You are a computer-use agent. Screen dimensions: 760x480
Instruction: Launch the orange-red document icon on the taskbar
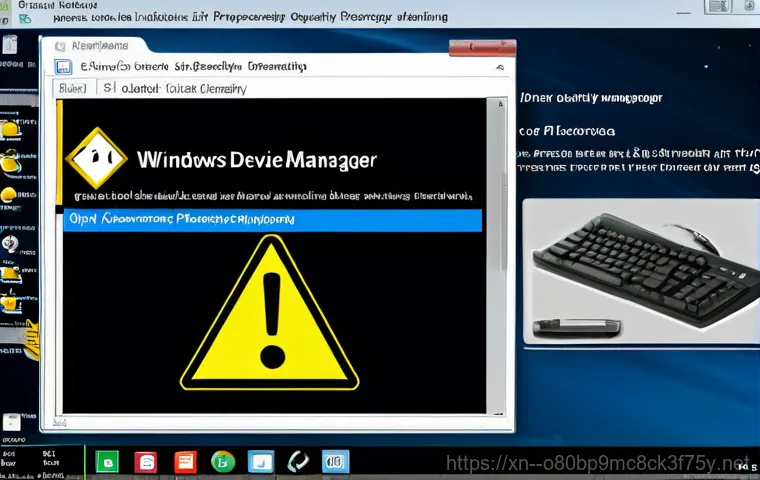[x=185, y=462]
